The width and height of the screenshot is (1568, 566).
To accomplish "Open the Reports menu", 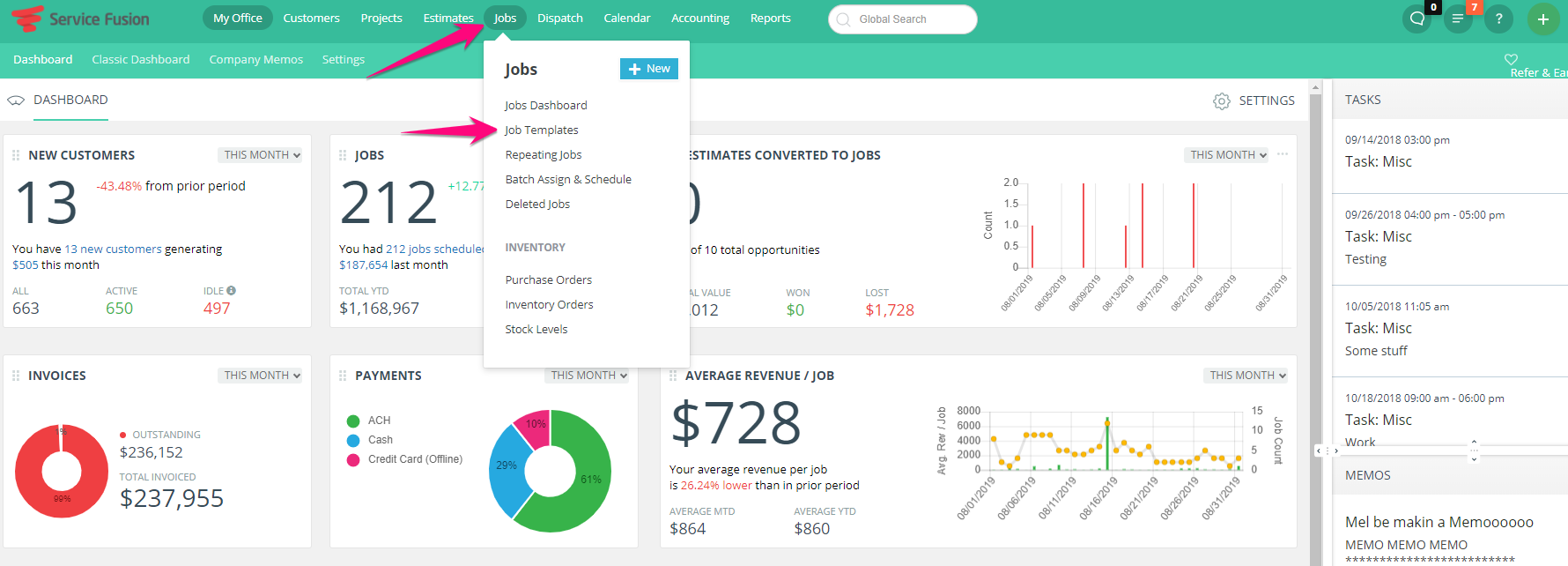I will pos(771,19).
